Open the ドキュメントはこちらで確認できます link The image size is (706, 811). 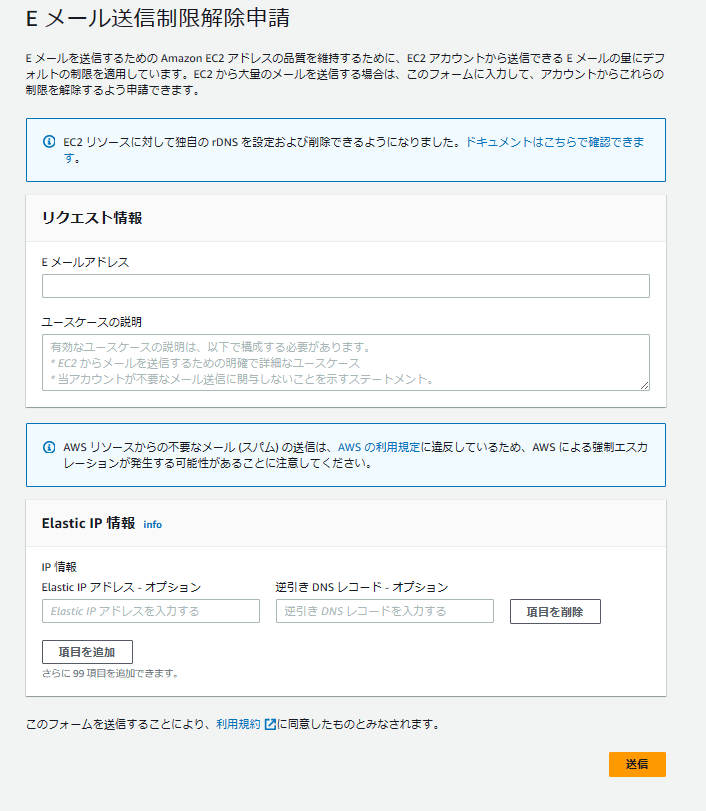[x=555, y=142]
